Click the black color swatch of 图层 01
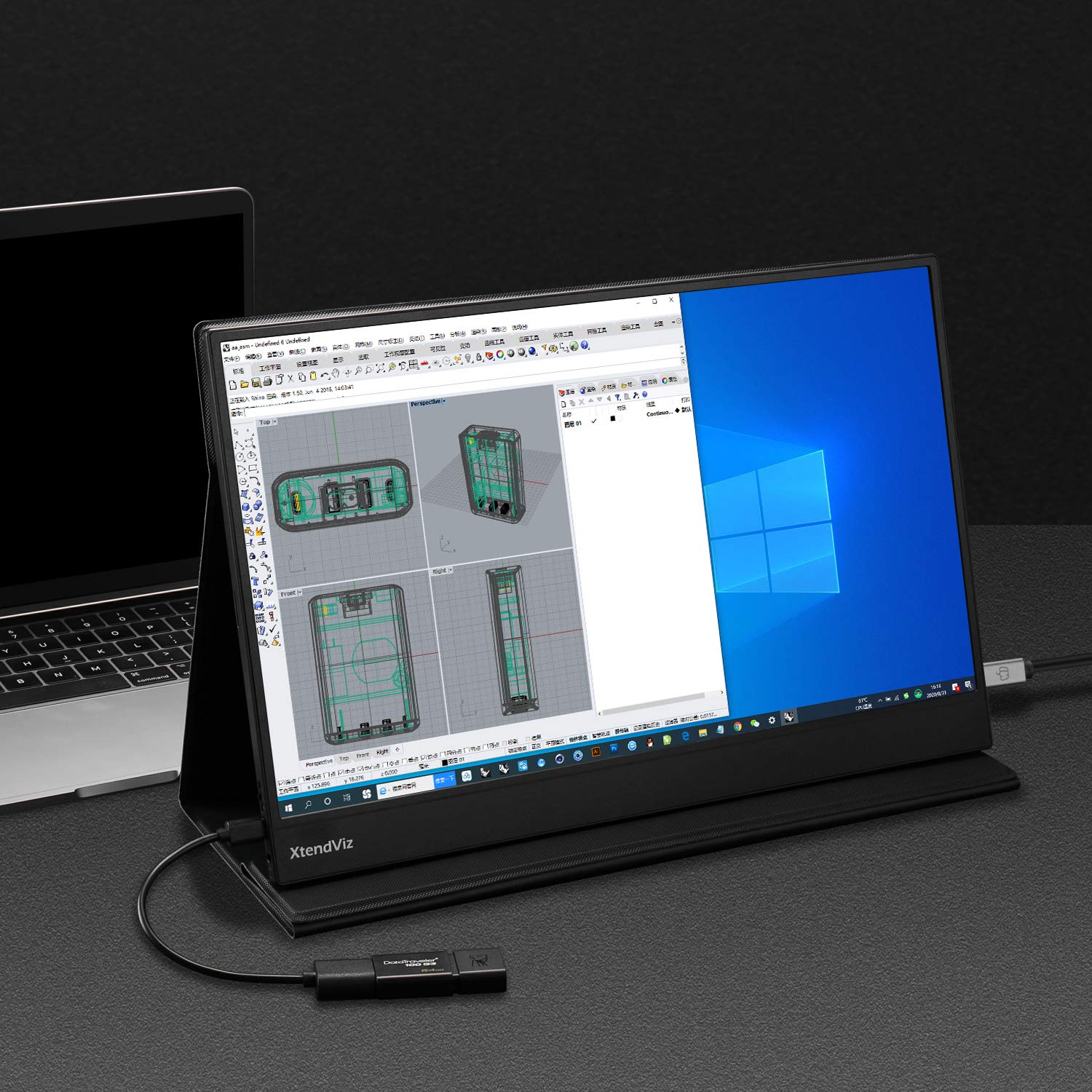The image size is (1092, 1092). click(x=613, y=419)
